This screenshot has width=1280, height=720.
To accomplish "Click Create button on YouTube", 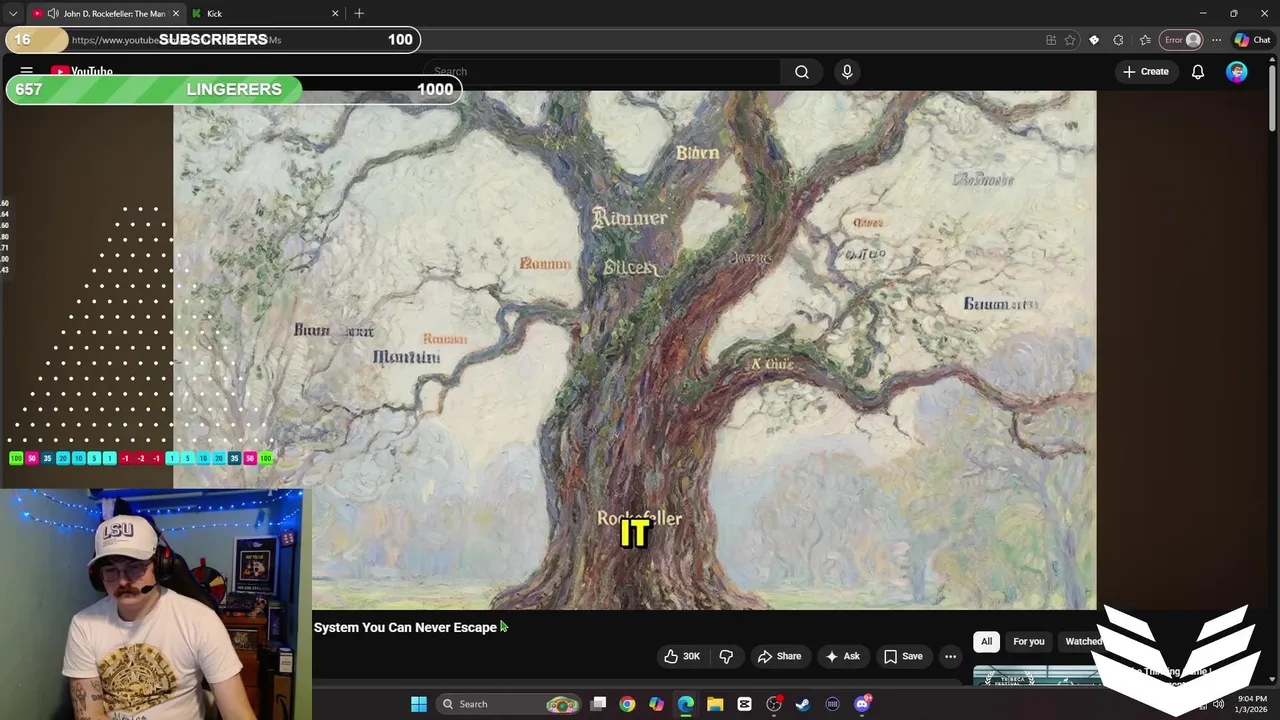I will point(1145,71).
